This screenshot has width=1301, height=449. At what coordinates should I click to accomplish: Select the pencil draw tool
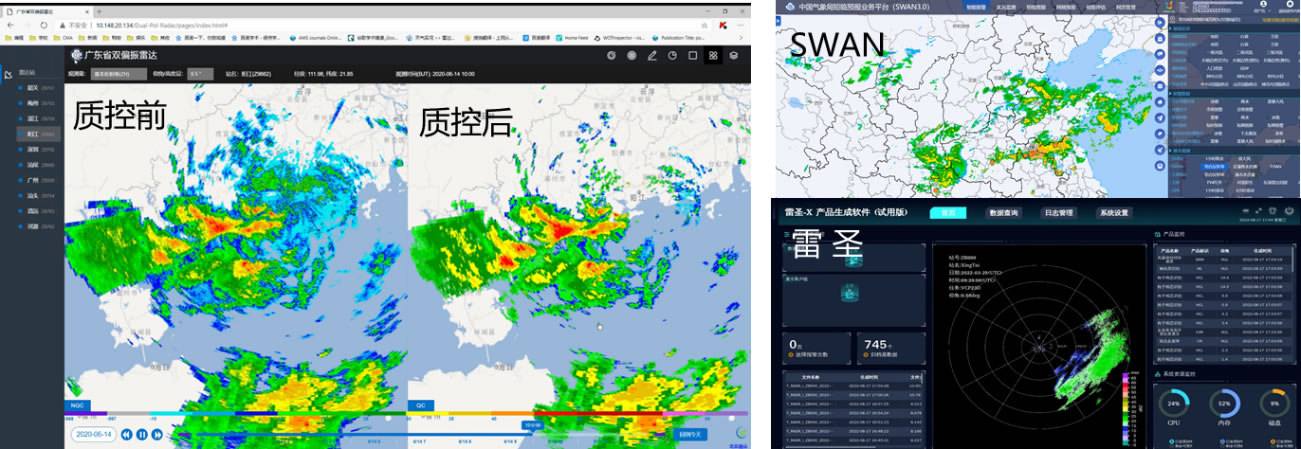point(653,55)
